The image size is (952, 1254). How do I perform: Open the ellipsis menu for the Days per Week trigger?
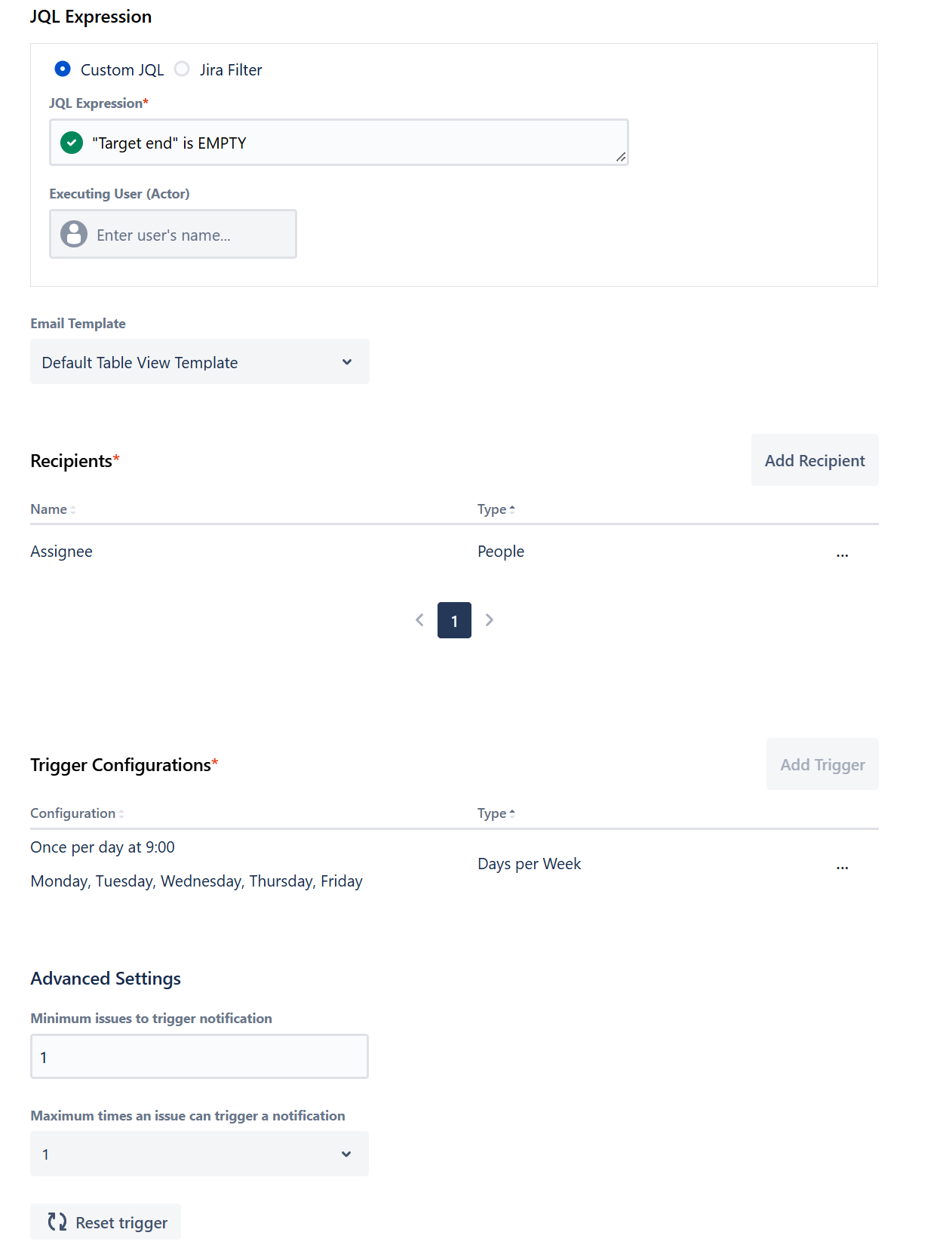click(x=842, y=865)
